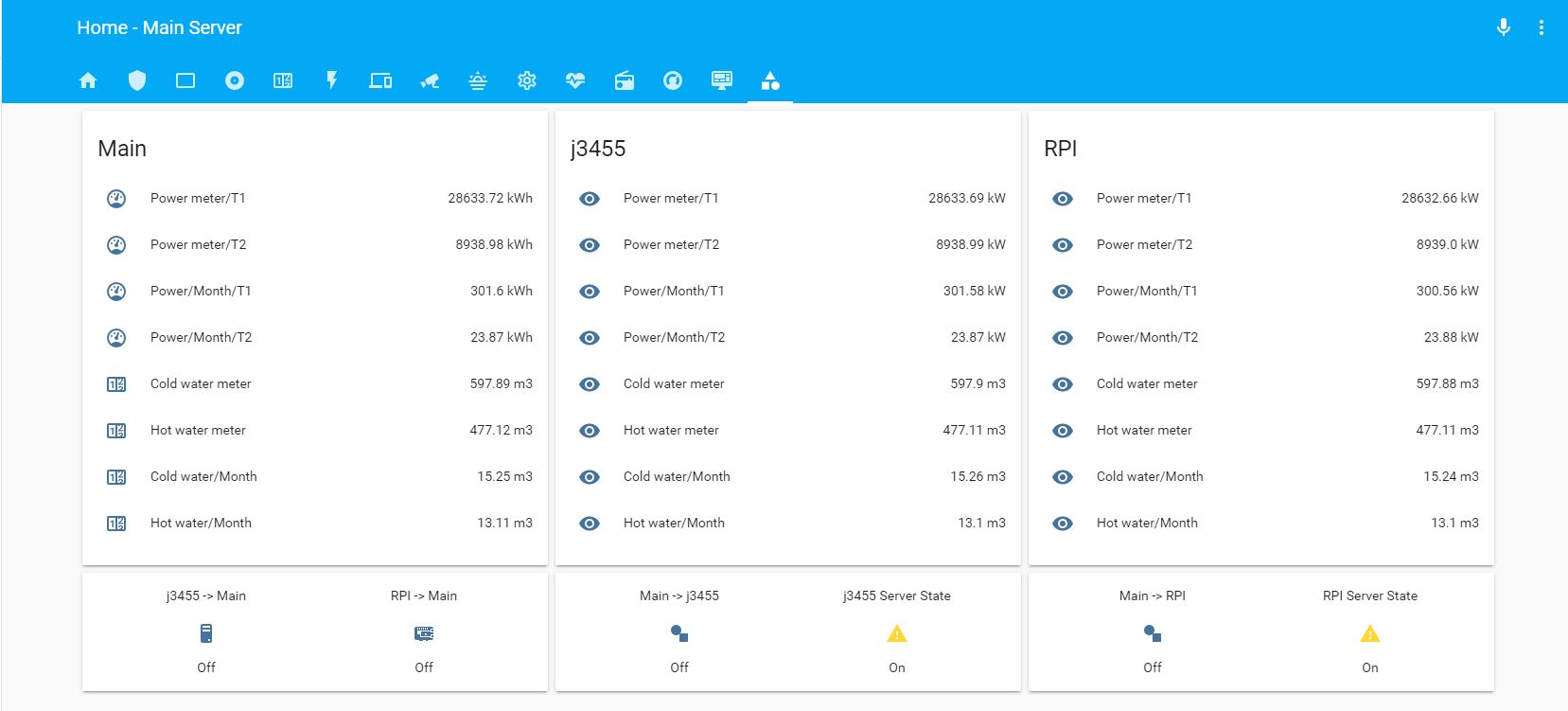The image size is (1568, 711).
Task: Open the disc icon tab
Action: pyautogui.click(x=235, y=80)
